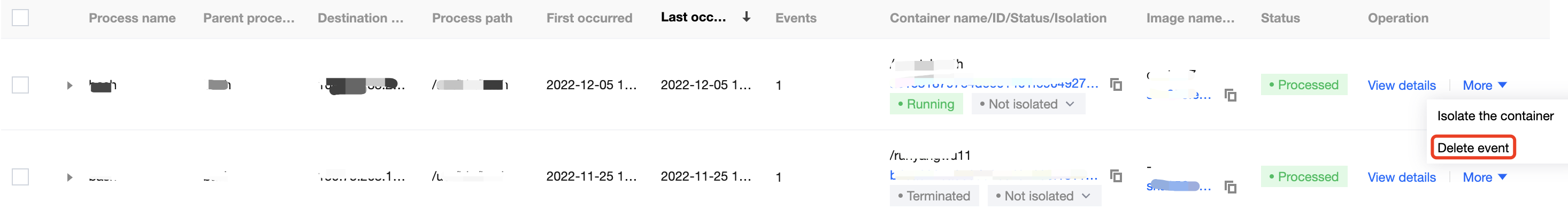Click the Last occurred column header

693,18
